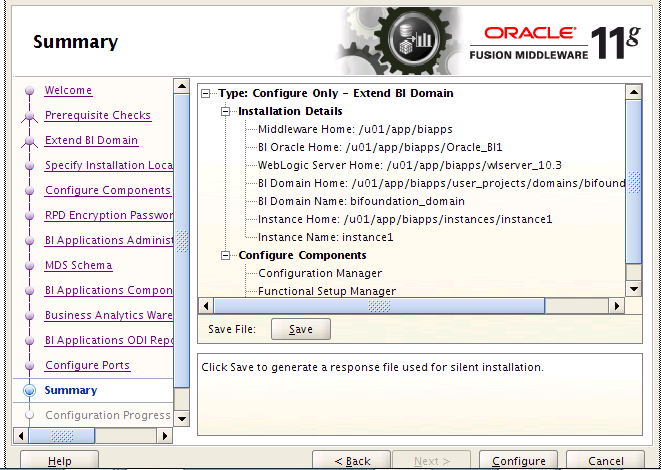Click the Summary step bullet icon
Screen dimensions: 661x470
(x=30, y=391)
